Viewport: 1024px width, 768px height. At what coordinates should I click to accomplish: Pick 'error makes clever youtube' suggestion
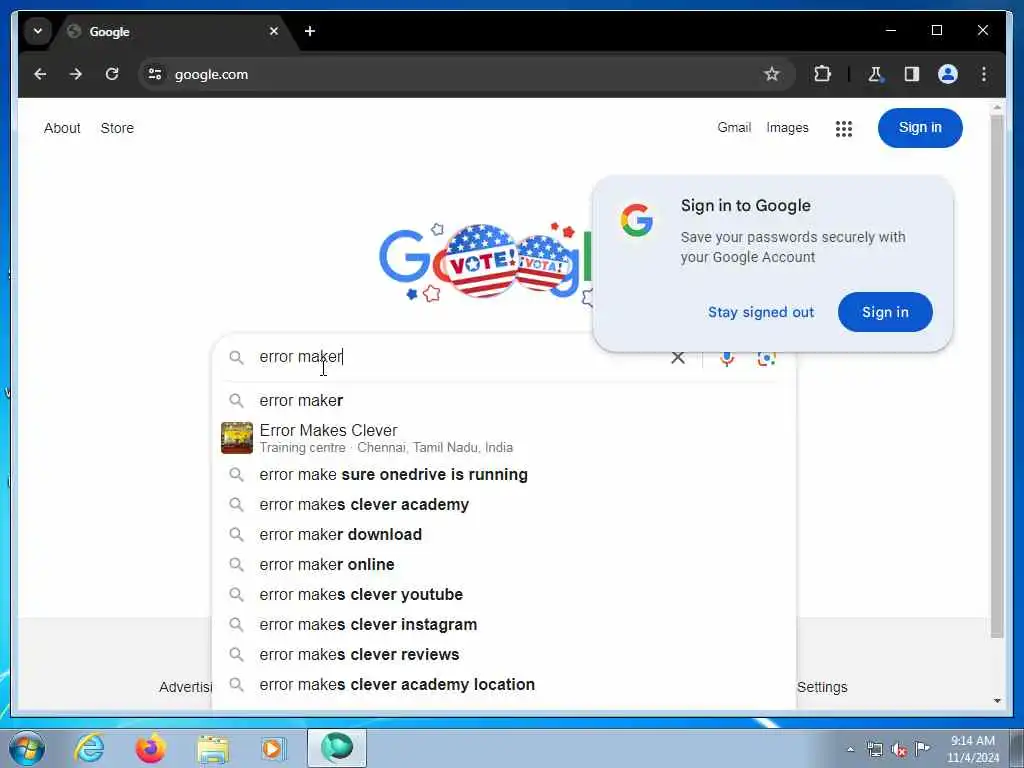click(504, 595)
